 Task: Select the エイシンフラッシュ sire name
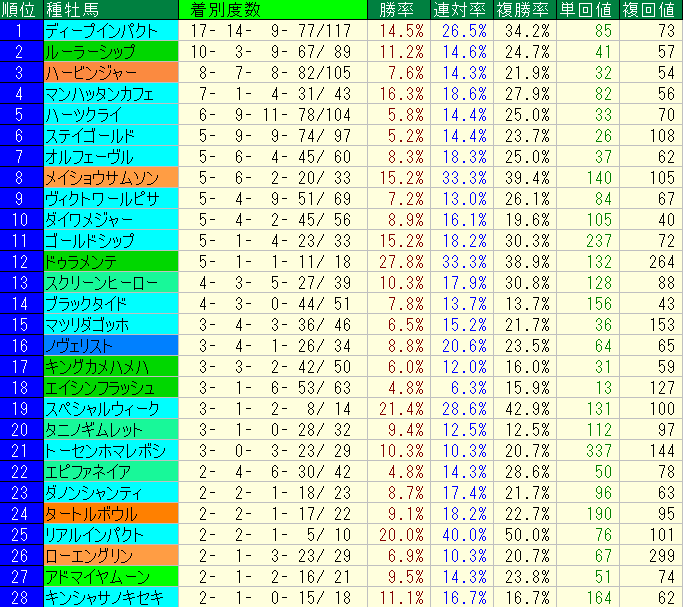coord(111,388)
